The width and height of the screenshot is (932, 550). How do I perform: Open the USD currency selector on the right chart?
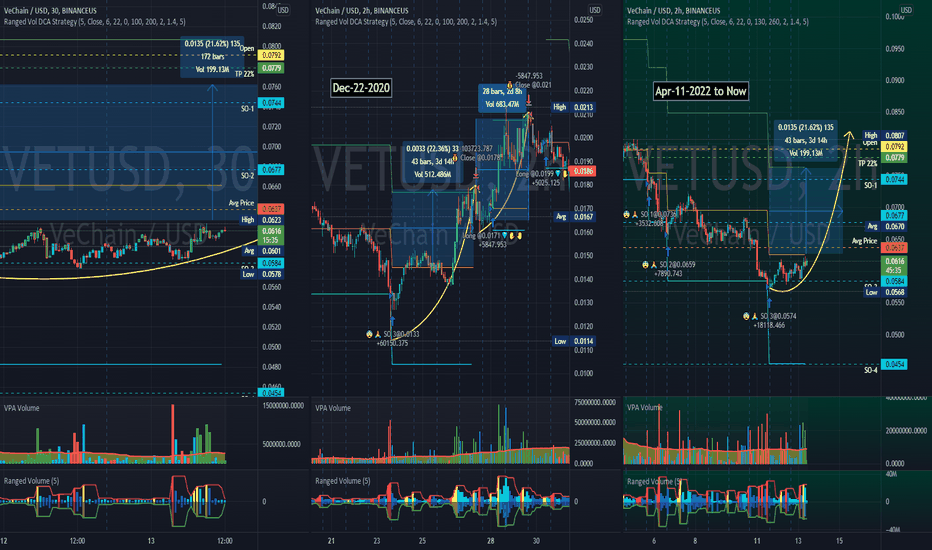906,10
